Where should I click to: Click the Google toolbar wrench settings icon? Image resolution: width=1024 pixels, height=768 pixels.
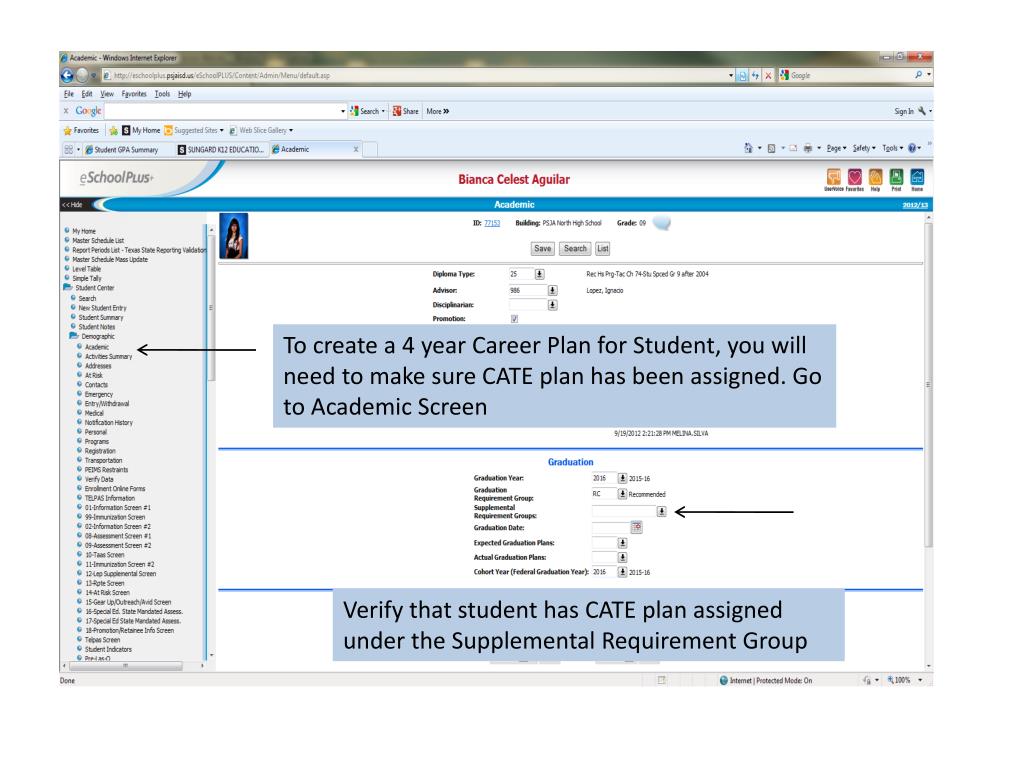921,111
